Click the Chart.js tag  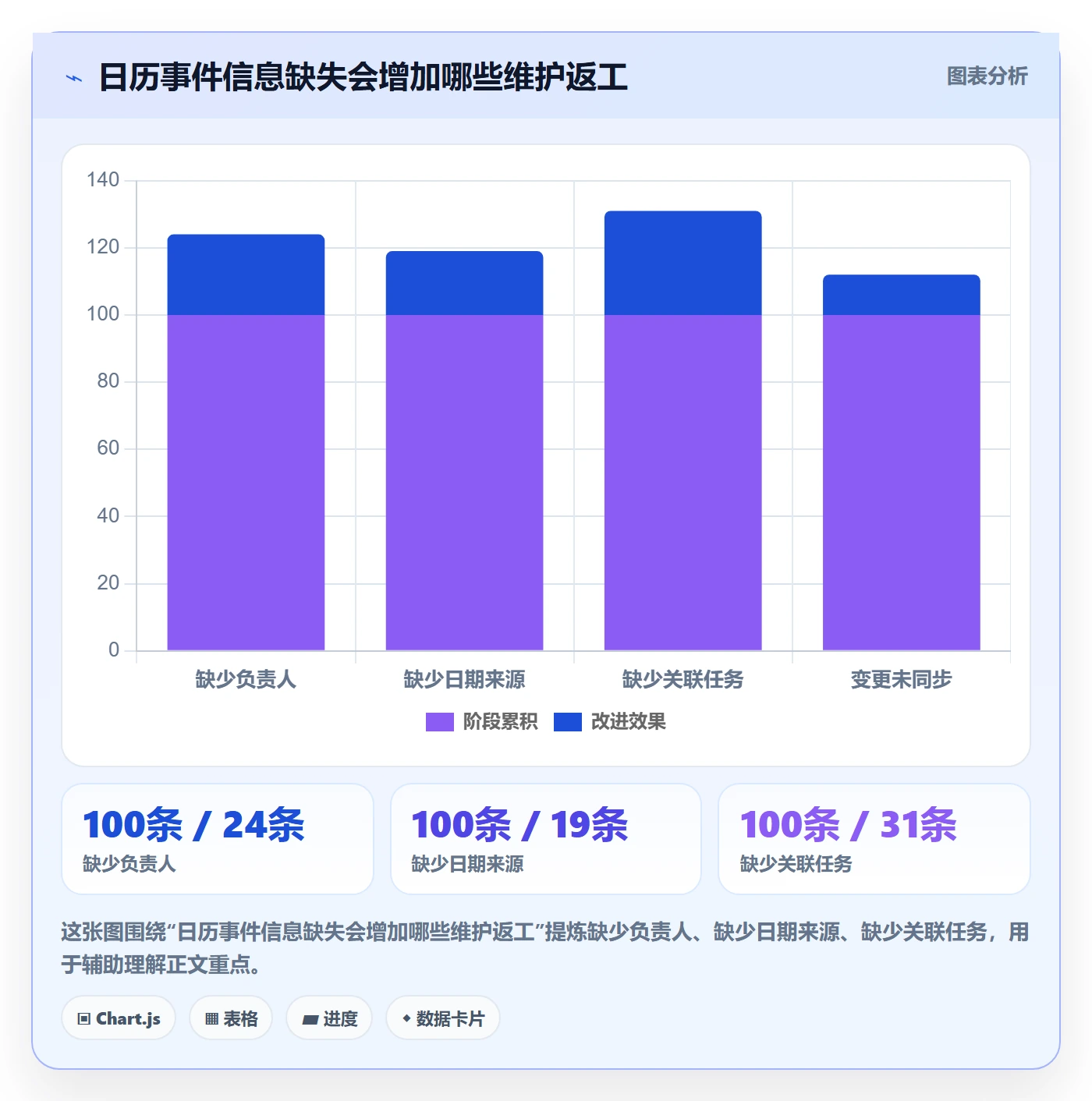point(119,1018)
